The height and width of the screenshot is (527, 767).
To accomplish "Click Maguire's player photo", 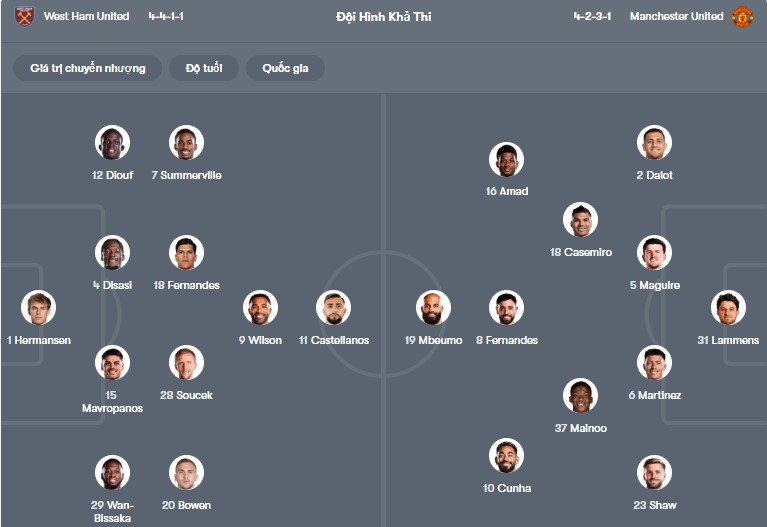I will 654,253.
